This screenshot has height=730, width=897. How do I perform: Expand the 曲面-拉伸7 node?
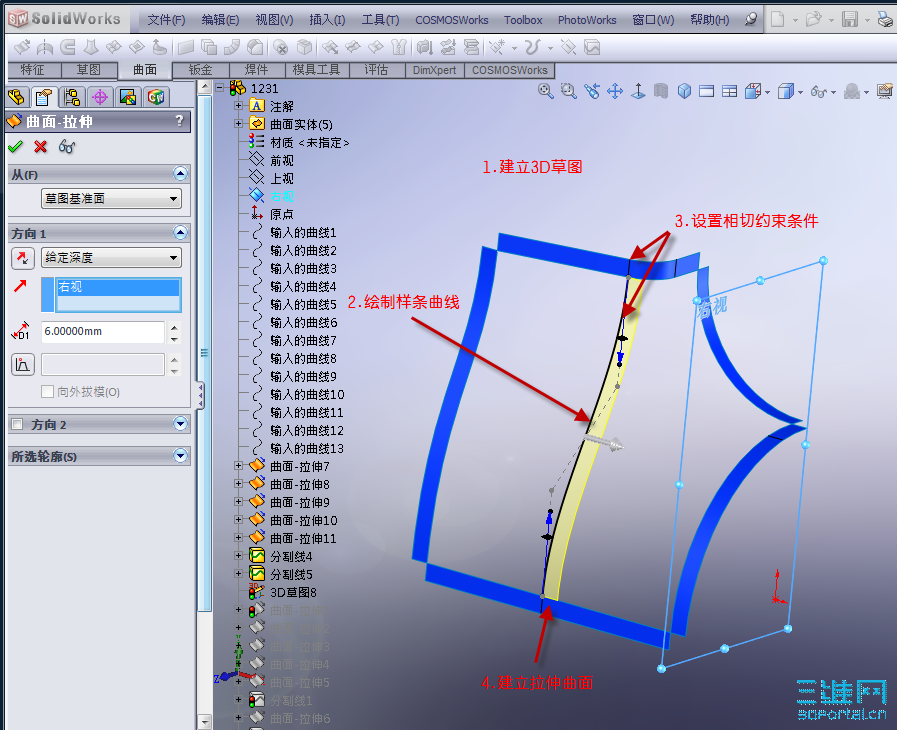tap(239, 466)
